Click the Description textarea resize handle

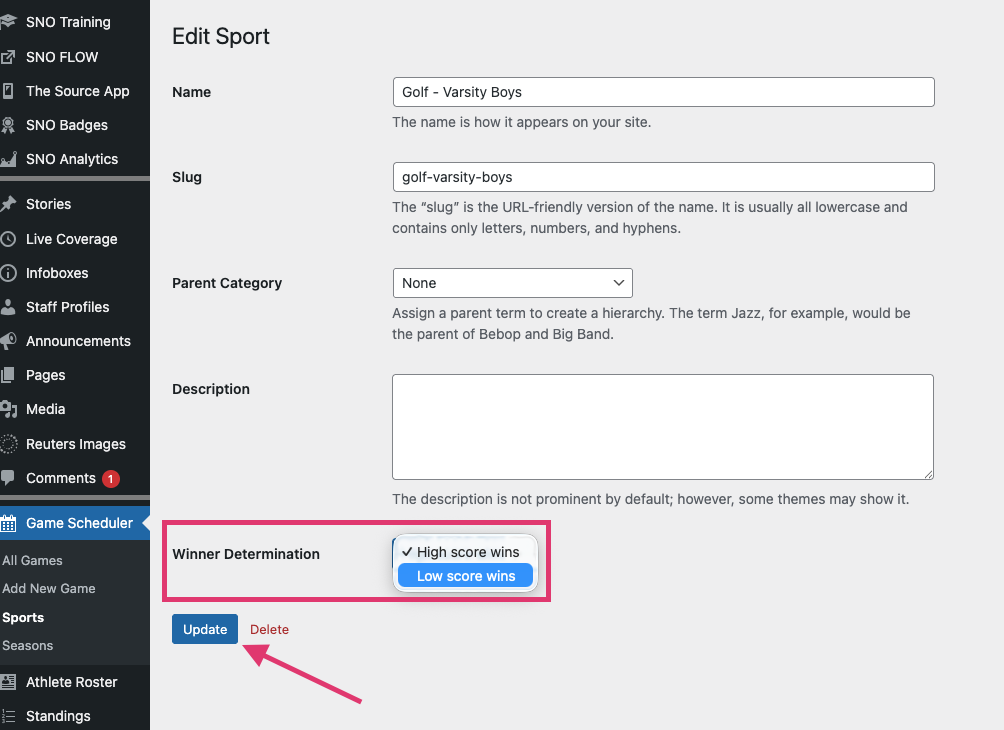coord(929,474)
